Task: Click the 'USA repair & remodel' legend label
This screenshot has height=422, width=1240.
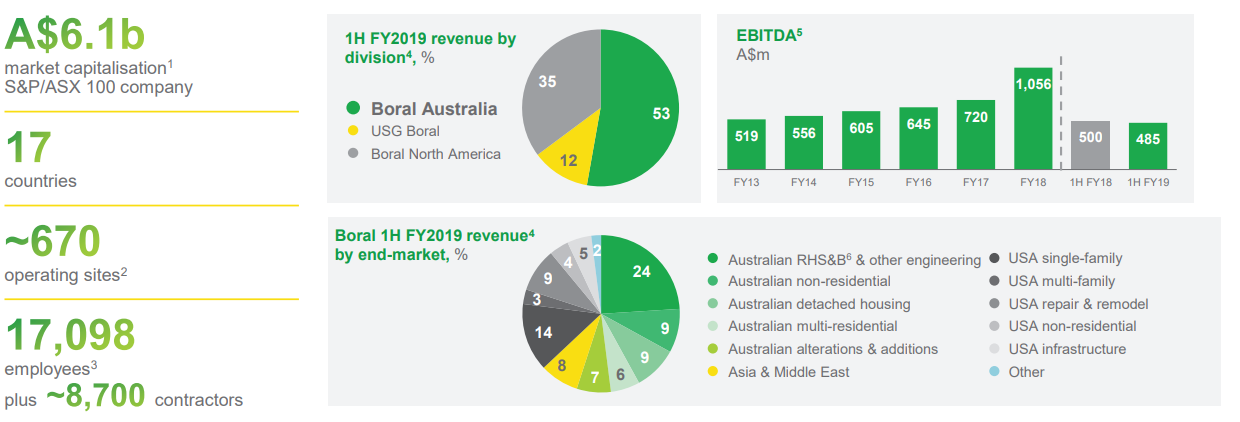Action: 1078,304
